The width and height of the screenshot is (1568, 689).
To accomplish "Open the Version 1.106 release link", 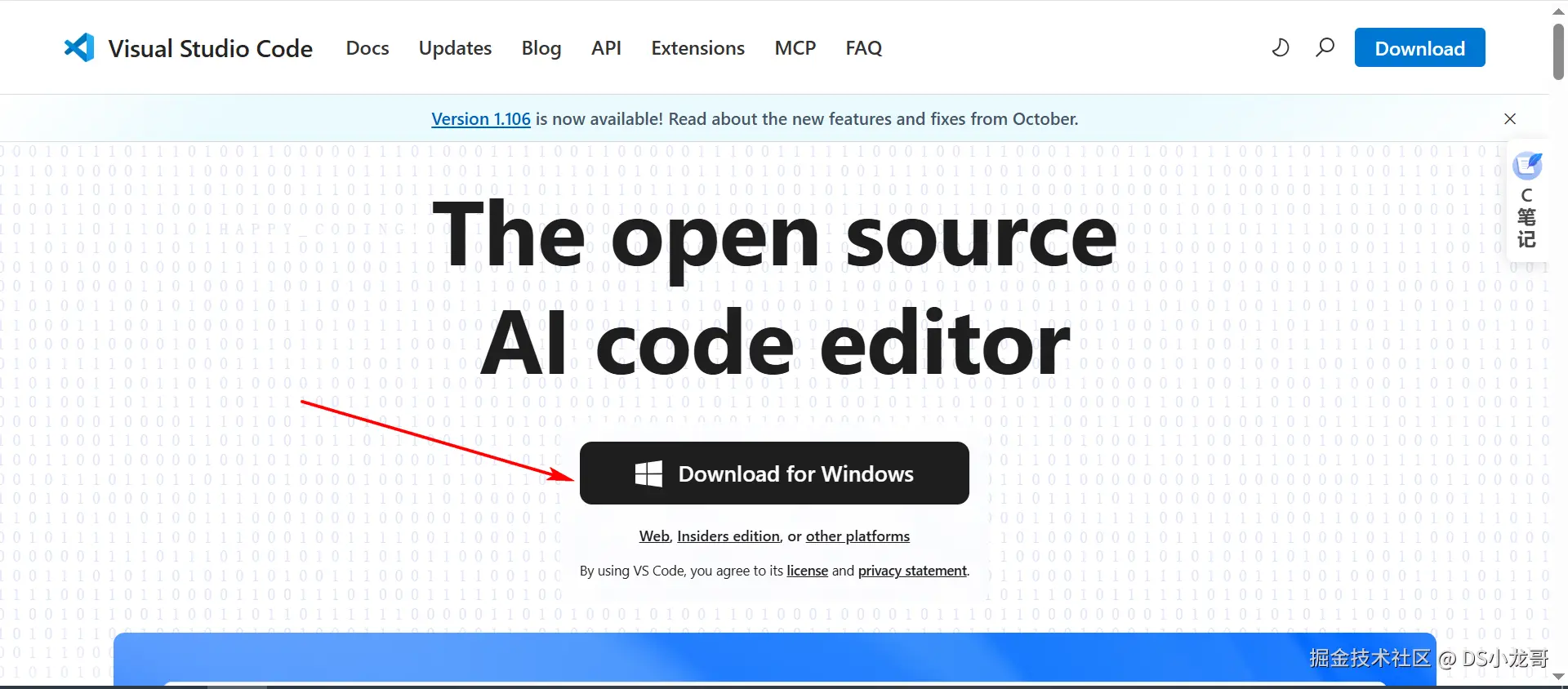I will pyautogui.click(x=481, y=119).
